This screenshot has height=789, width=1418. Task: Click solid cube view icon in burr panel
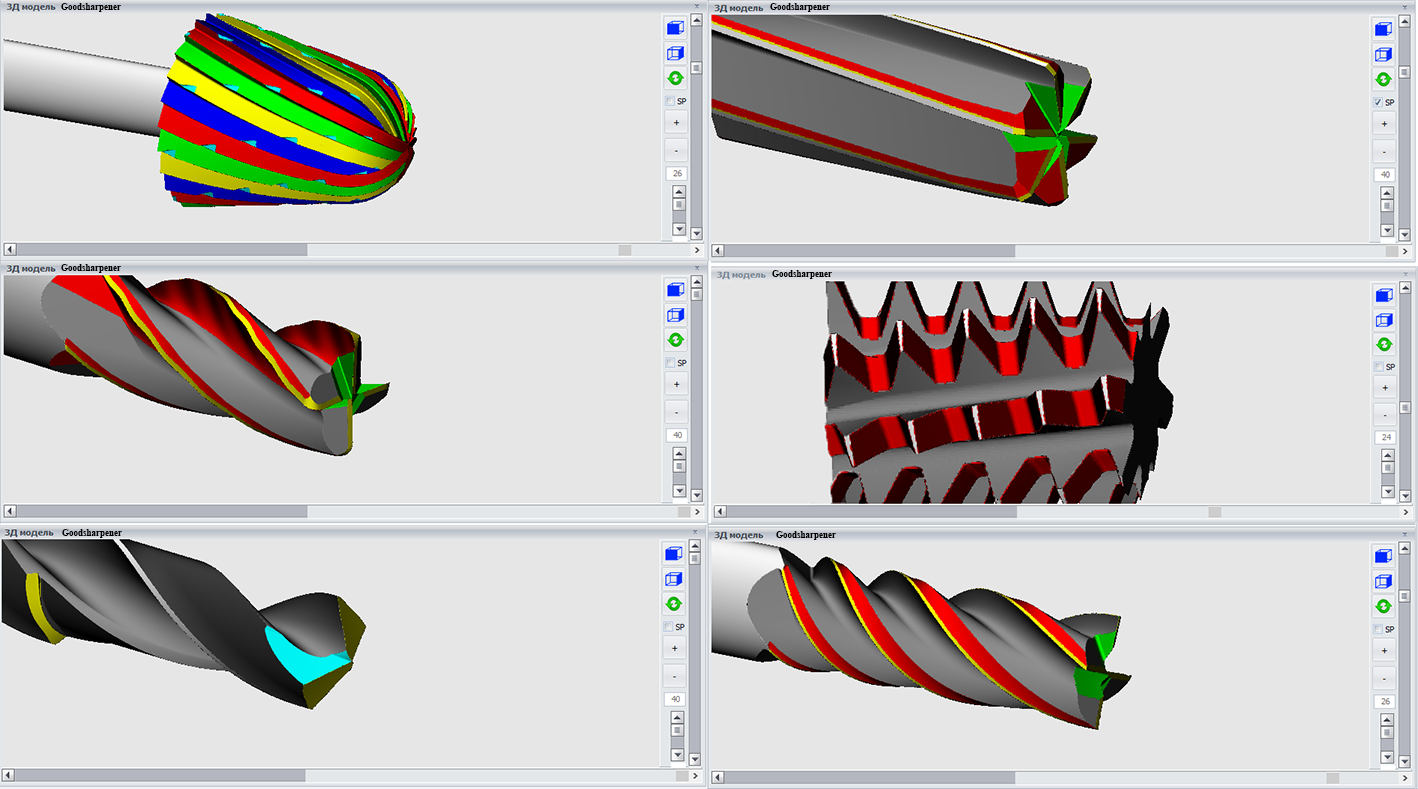click(x=676, y=27)
